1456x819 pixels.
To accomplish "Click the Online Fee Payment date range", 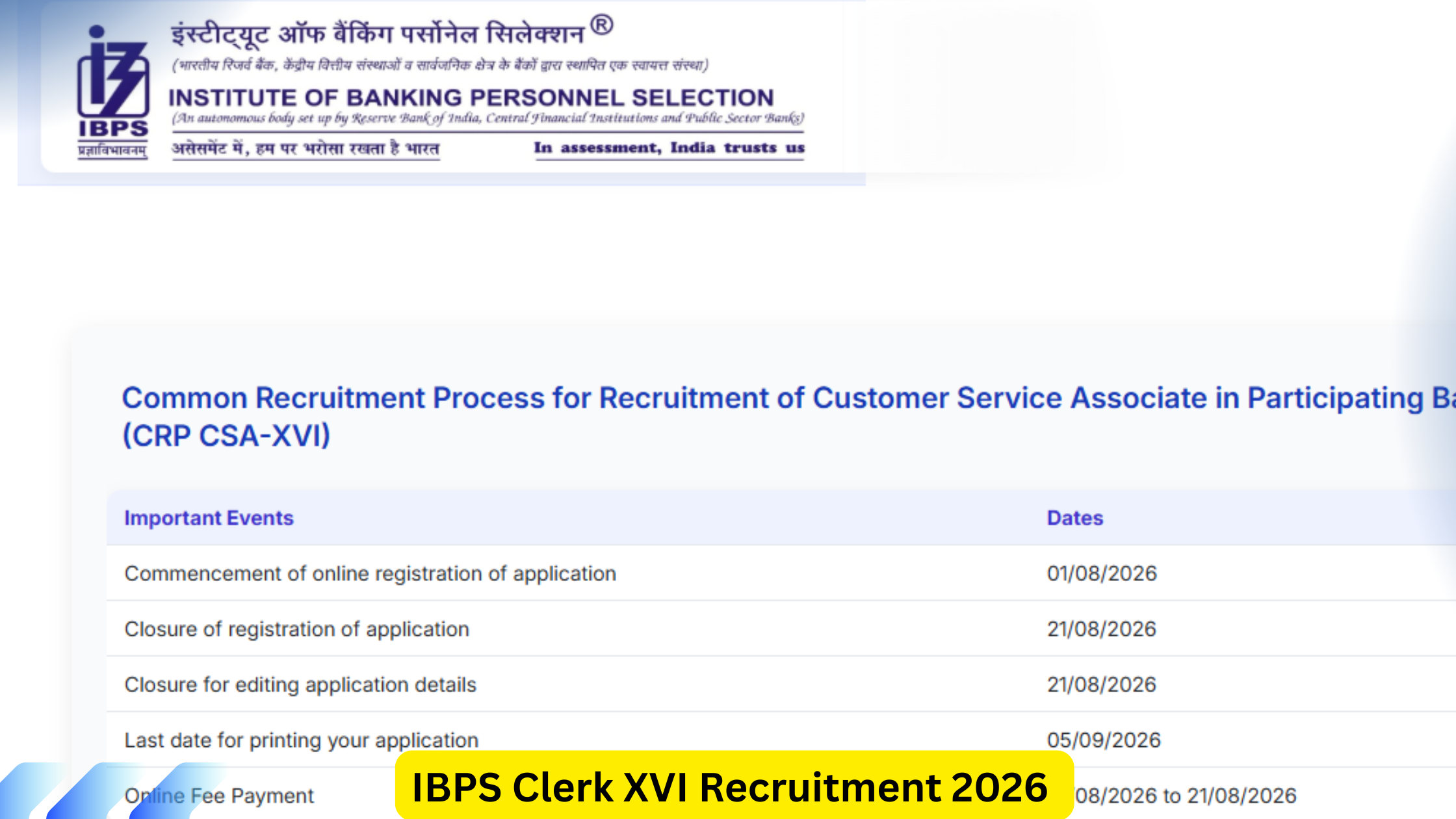I will (1185, 796).
